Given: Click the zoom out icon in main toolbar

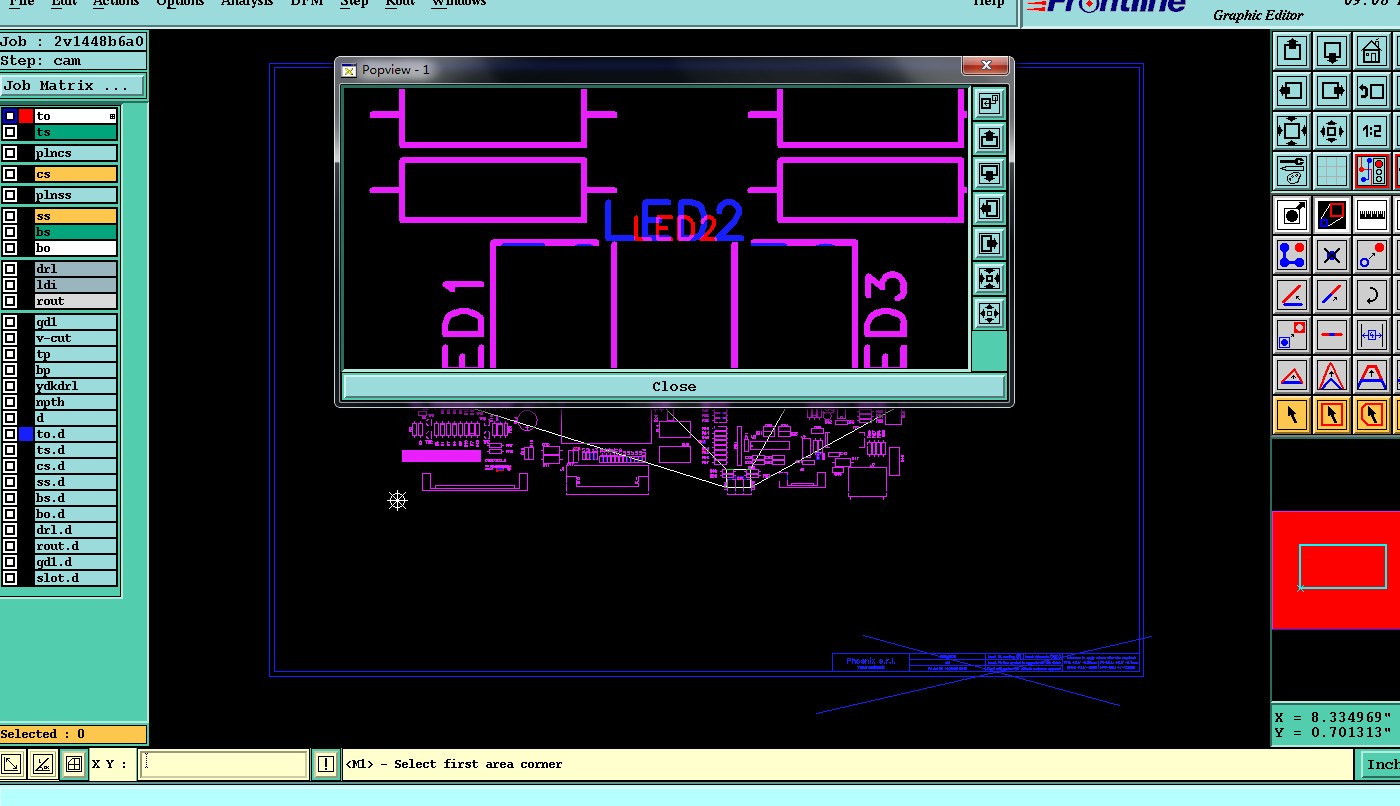Looking at the screenshot, I should click(1331, 131).
